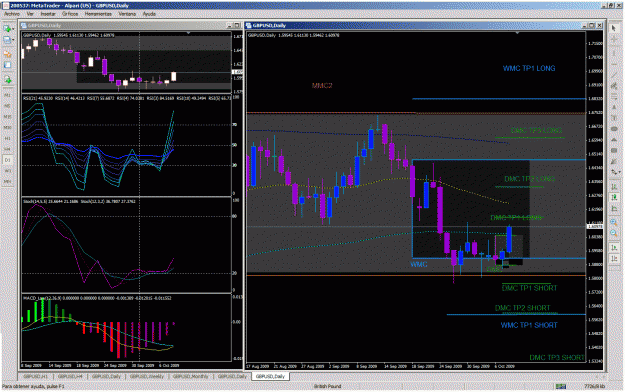Select the DMC TP2 LONG label

(529, 179)
